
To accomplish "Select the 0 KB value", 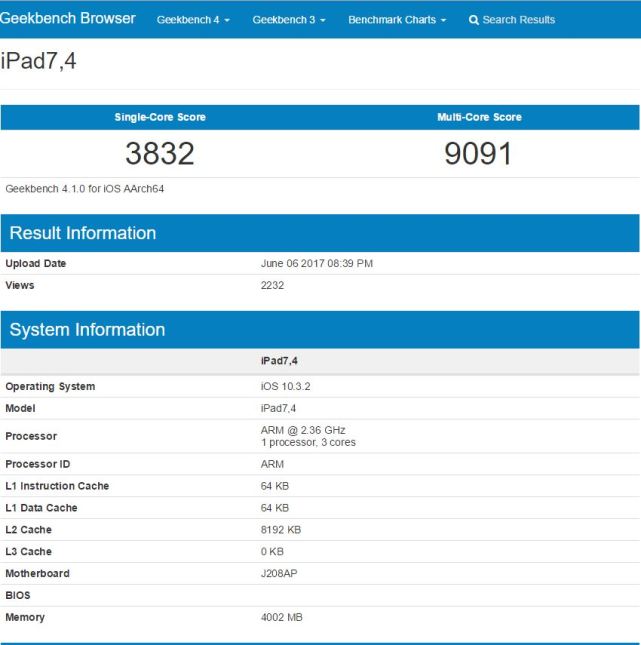I will tap(272, 551).
